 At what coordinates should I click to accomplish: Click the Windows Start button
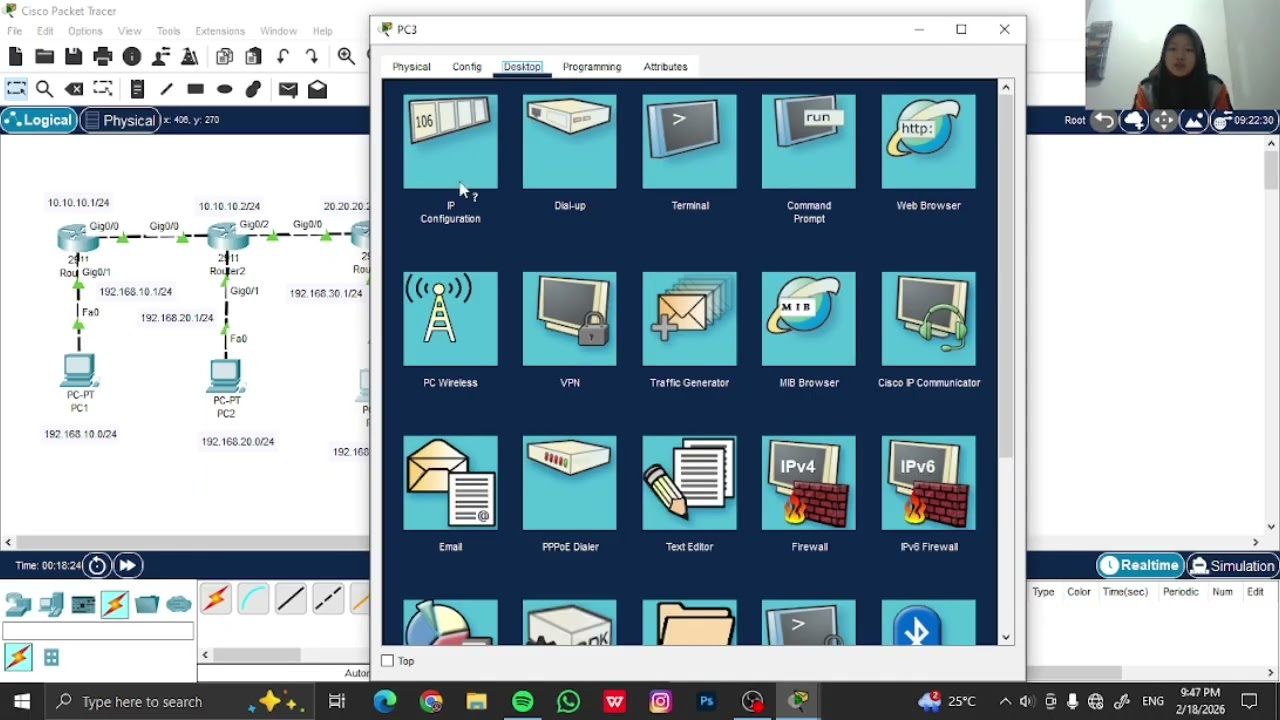[x=22, y=702]
